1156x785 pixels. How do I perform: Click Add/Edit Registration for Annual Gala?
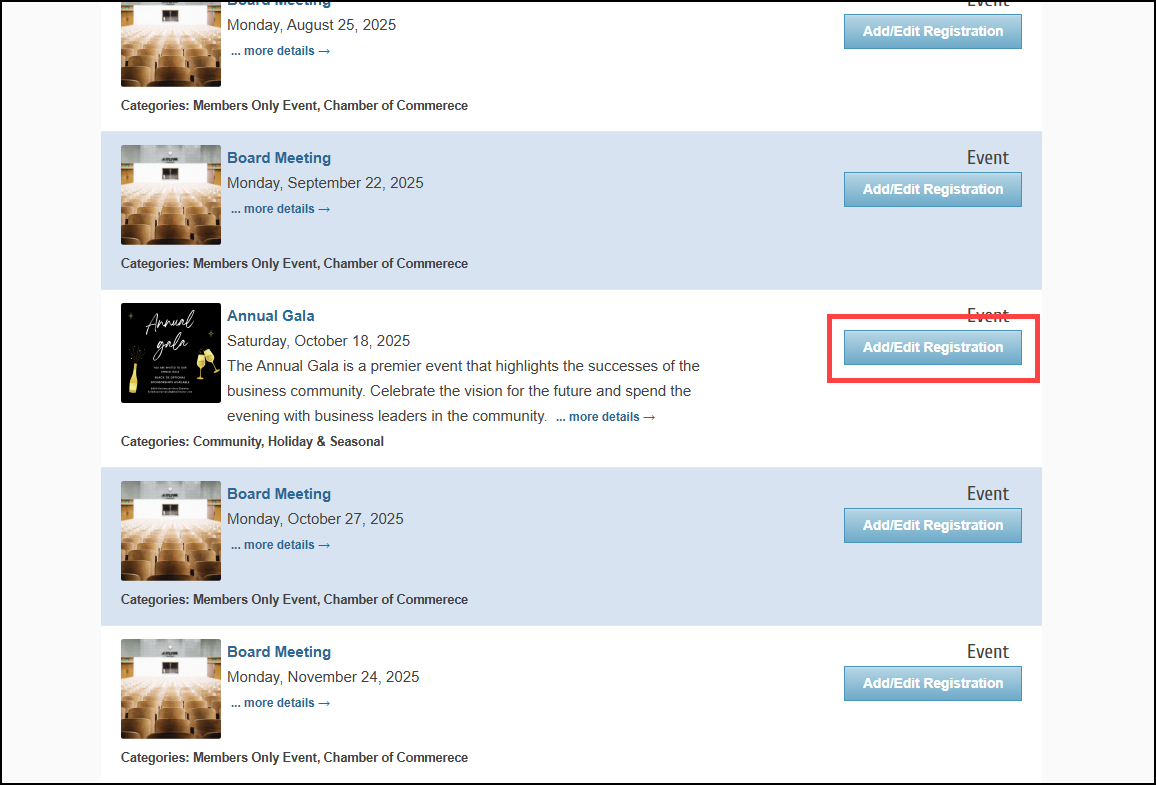click(933, 347)
